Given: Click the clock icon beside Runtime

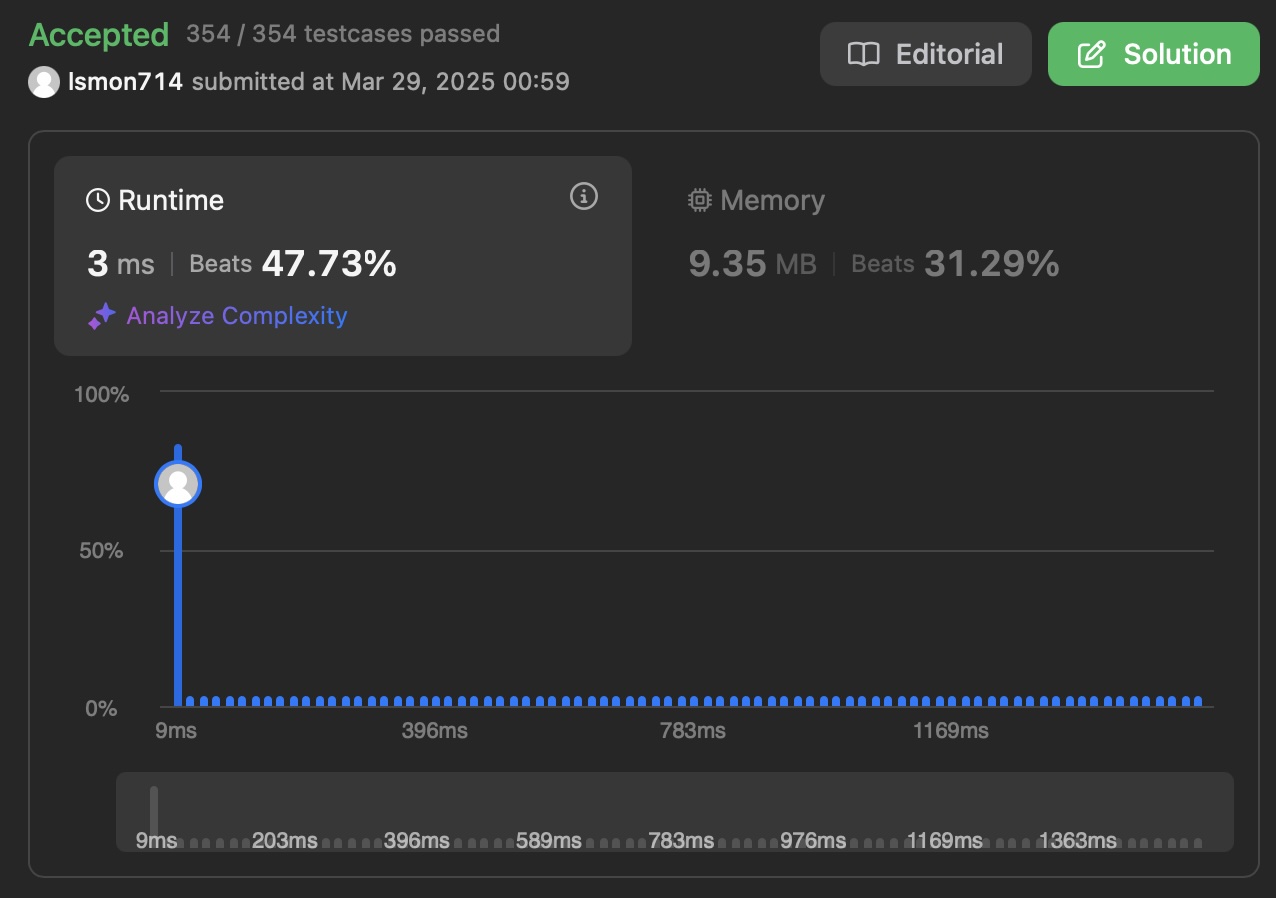Looking at the screenshot, I should click(x=97, y=199).
